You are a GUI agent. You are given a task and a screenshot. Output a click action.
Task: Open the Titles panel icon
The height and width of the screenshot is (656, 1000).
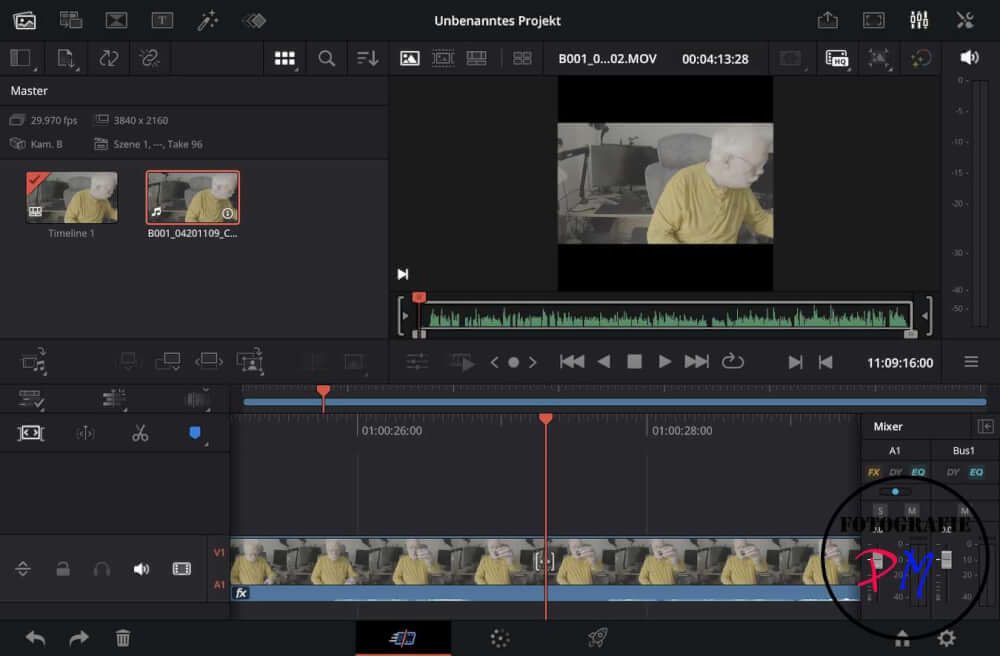coord(162,20)
